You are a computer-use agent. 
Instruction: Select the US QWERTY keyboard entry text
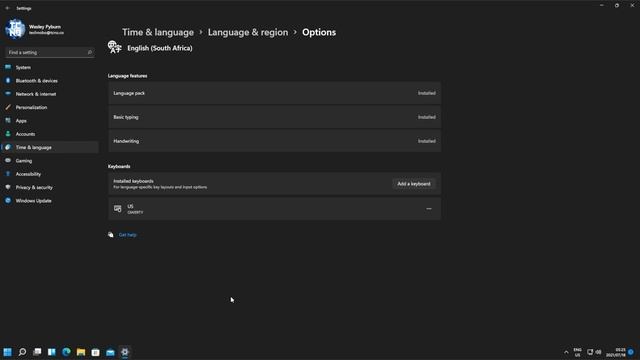click(135, 209)
